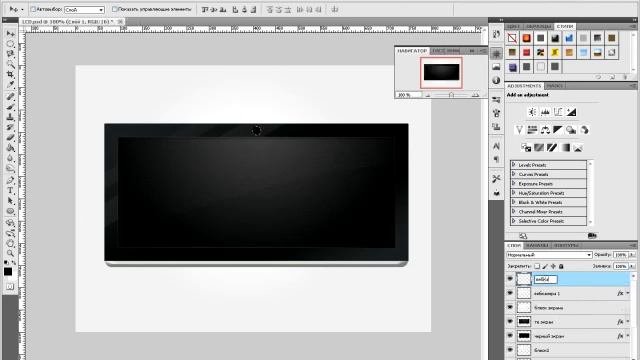
Task: Add a Black & White adjustment
Action: [x=558, y=130]
